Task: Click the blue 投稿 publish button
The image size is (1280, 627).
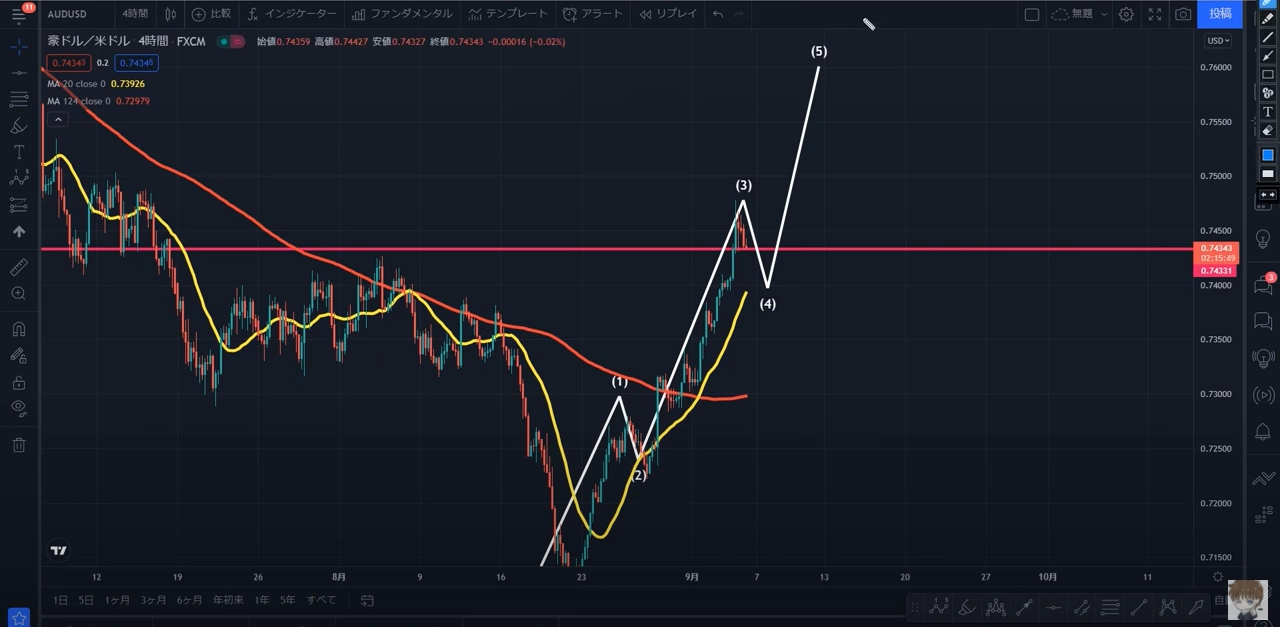Action: [1220, 14]
